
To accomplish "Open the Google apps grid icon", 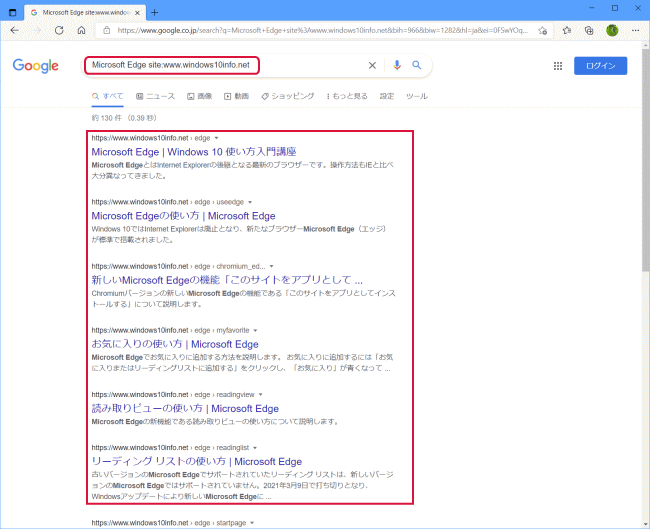I will point(558,66).
